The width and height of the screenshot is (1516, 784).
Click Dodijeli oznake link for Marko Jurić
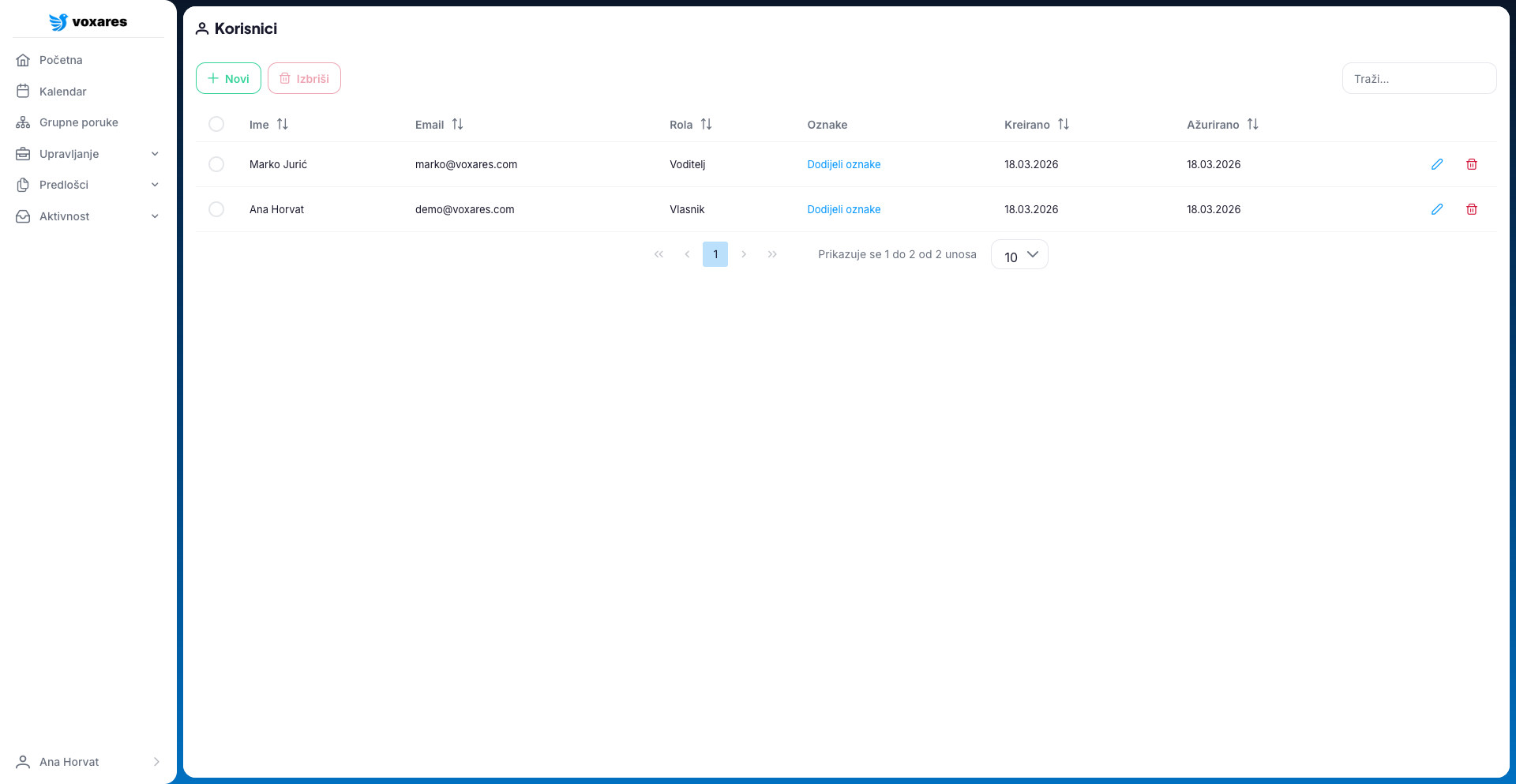(x=843, y=164)
